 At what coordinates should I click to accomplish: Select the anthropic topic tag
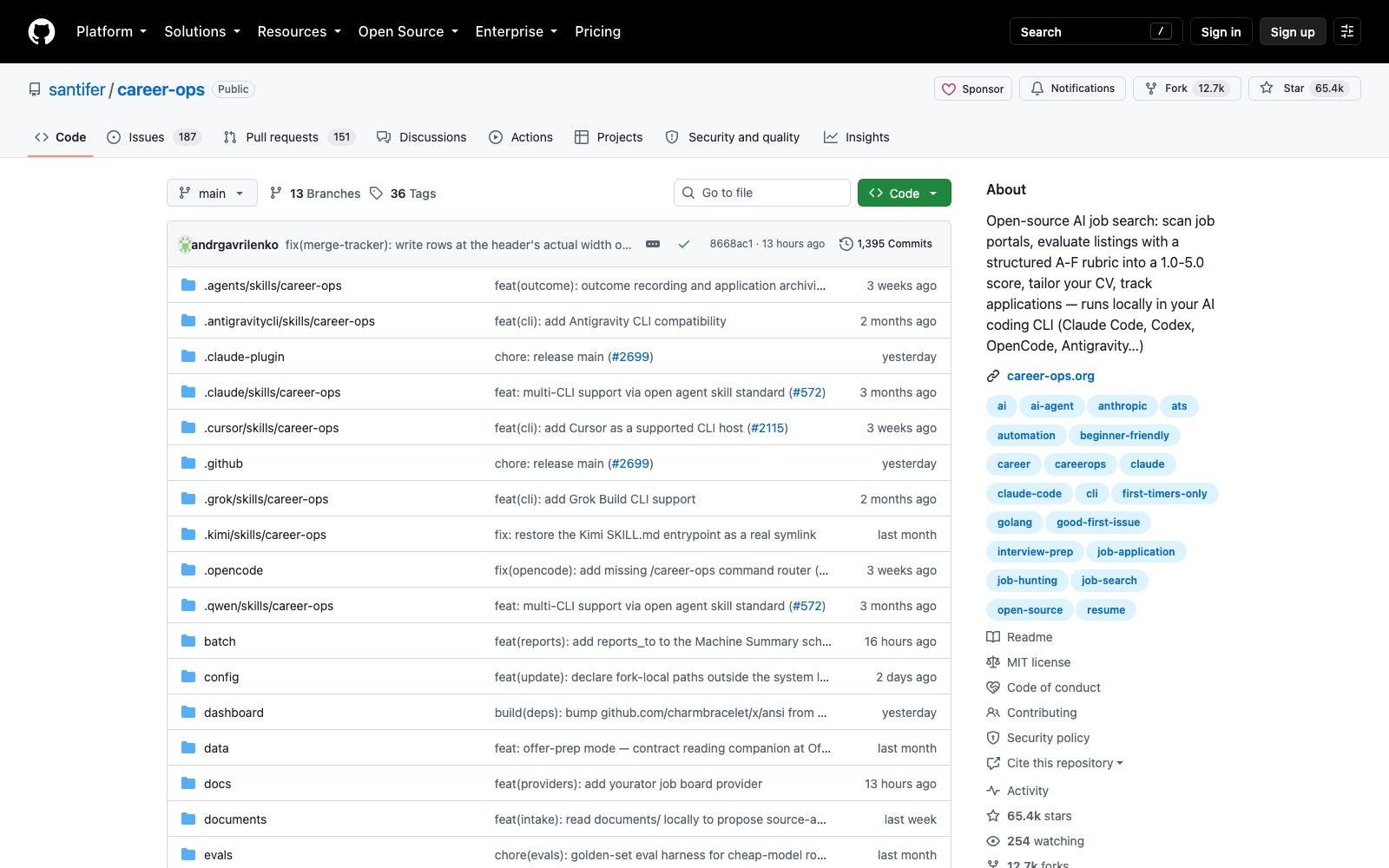click(x=1122, y=405)
